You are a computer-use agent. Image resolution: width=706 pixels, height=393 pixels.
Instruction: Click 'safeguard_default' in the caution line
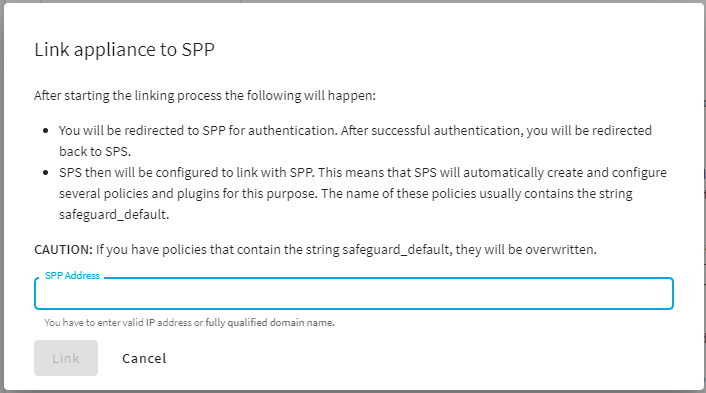point(396,249)
